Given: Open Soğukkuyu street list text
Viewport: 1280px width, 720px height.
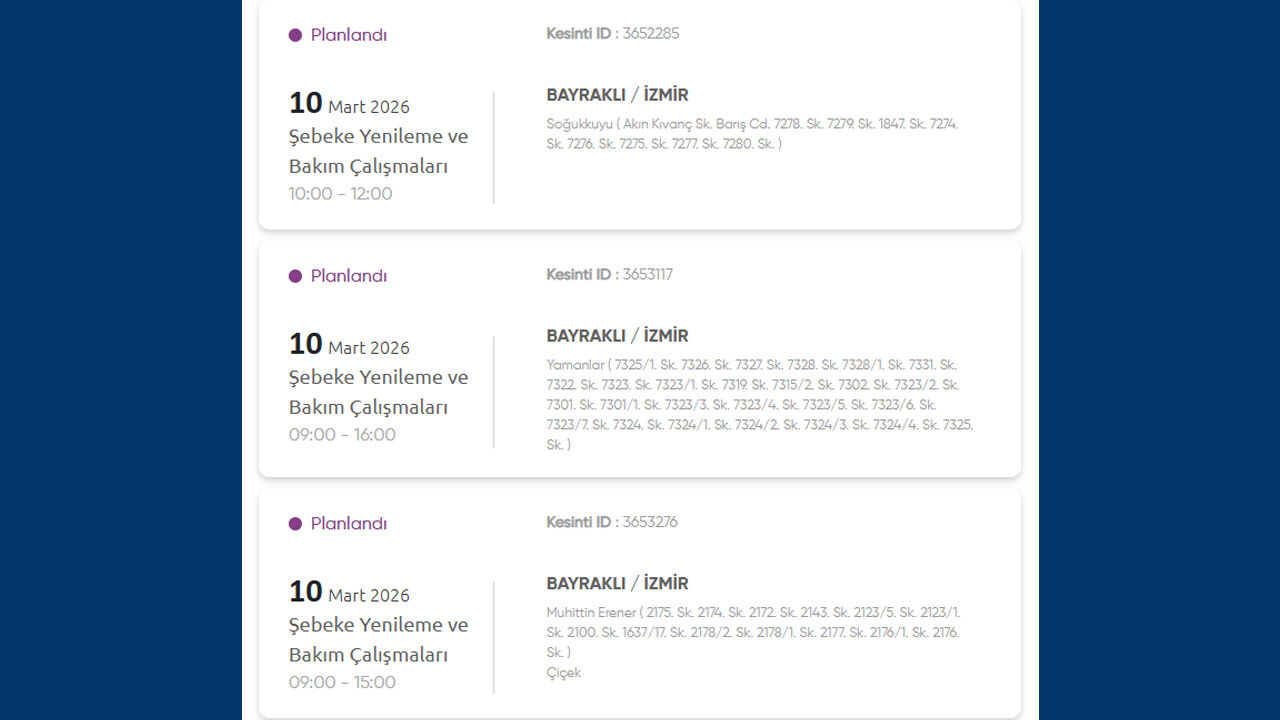Looking at the screenshot, I should pyautogui.click(x=752, y=134).
